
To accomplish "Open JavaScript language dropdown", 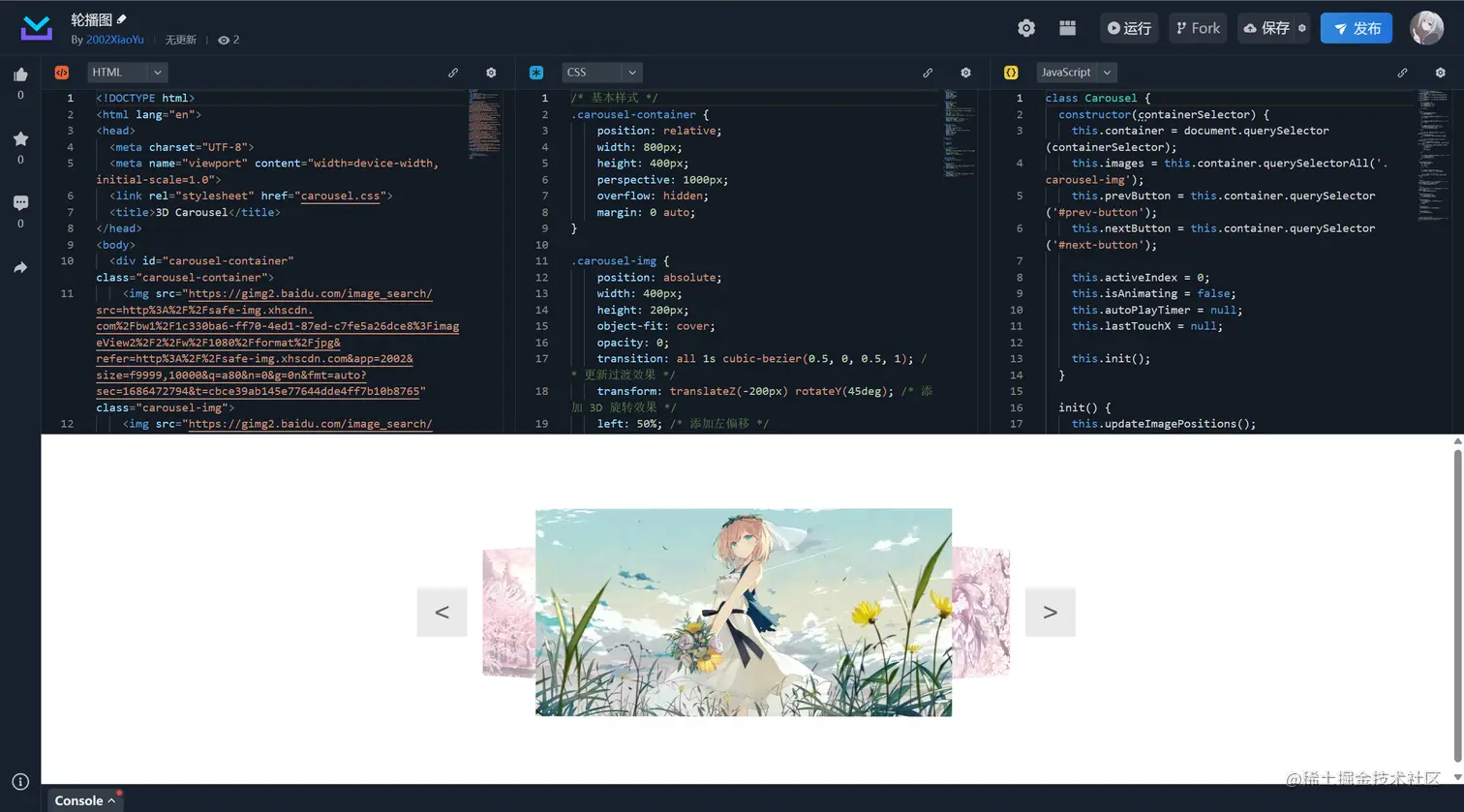I will pyautogui.click(x=1076, y=73).
